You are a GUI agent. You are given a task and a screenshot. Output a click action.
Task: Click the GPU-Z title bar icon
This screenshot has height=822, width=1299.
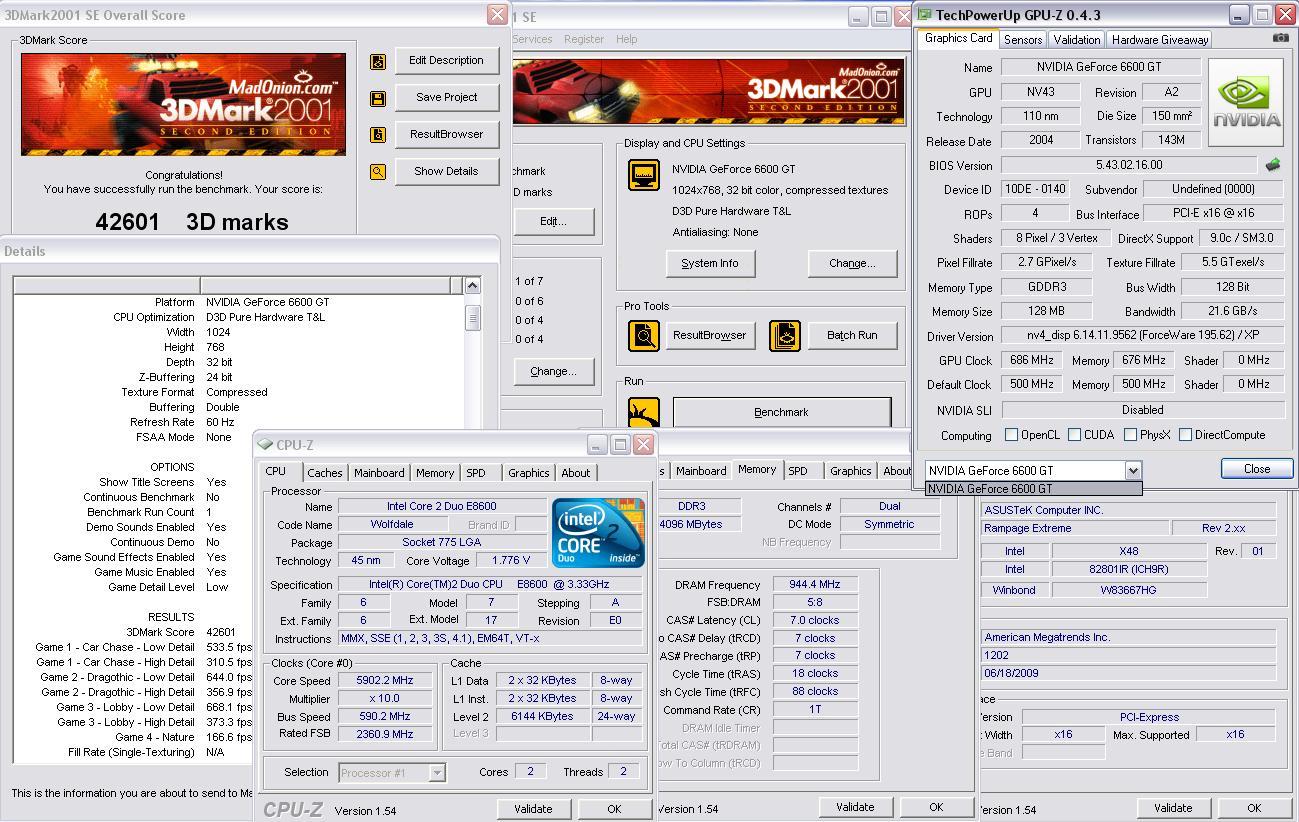pos(925,15)
